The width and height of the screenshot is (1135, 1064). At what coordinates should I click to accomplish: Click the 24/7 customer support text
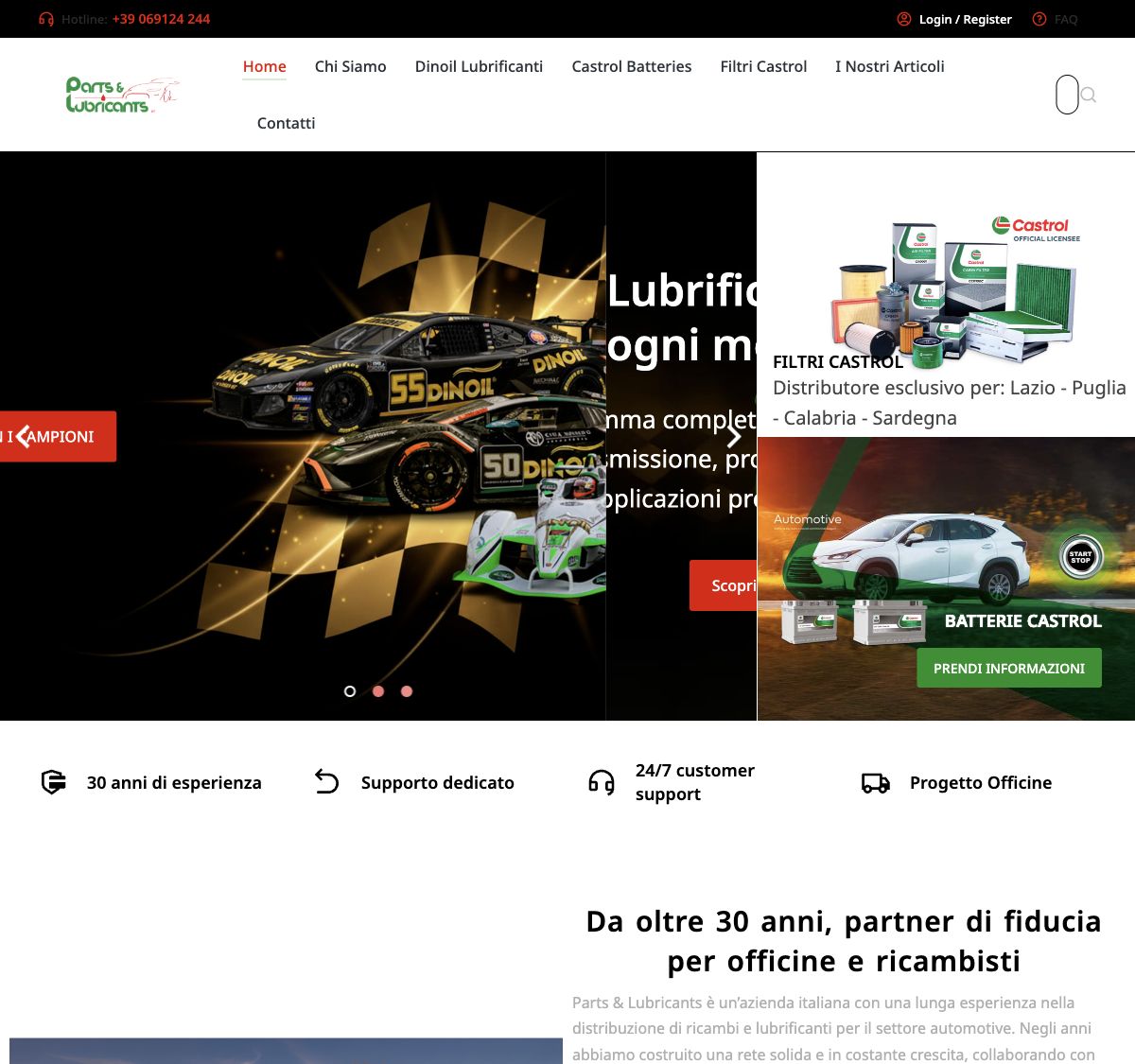695,782
